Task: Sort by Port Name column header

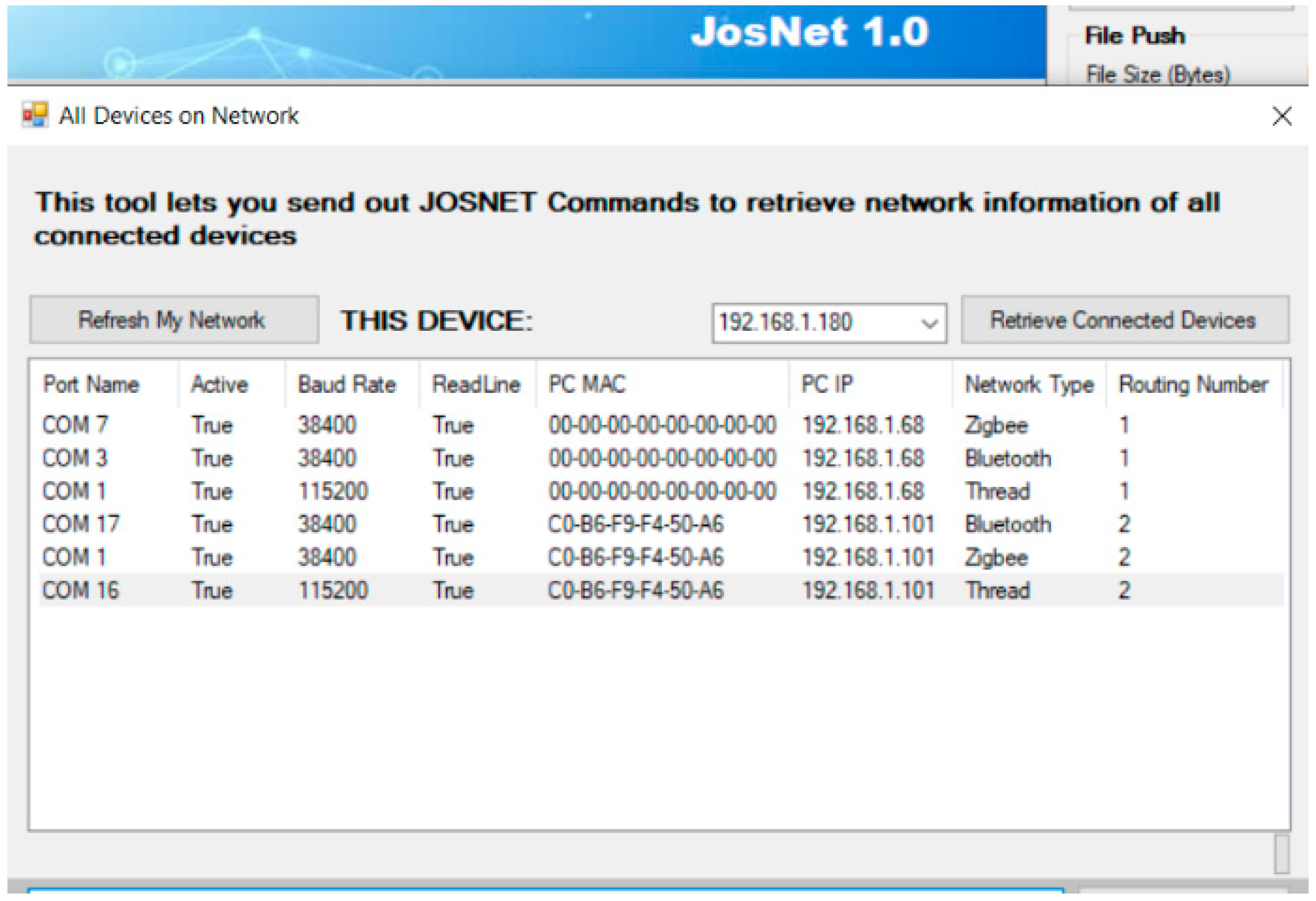Action: pos(91,385)
